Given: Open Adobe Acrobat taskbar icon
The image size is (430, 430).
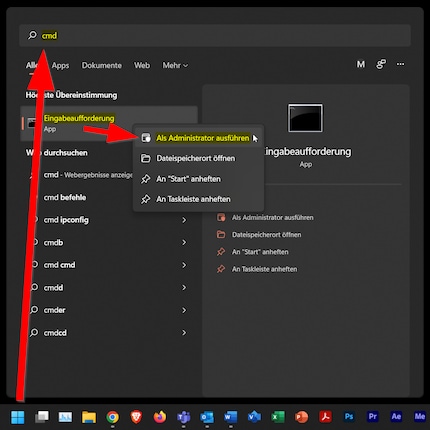Looking at the screenshot, I should [x=325, y=417].
